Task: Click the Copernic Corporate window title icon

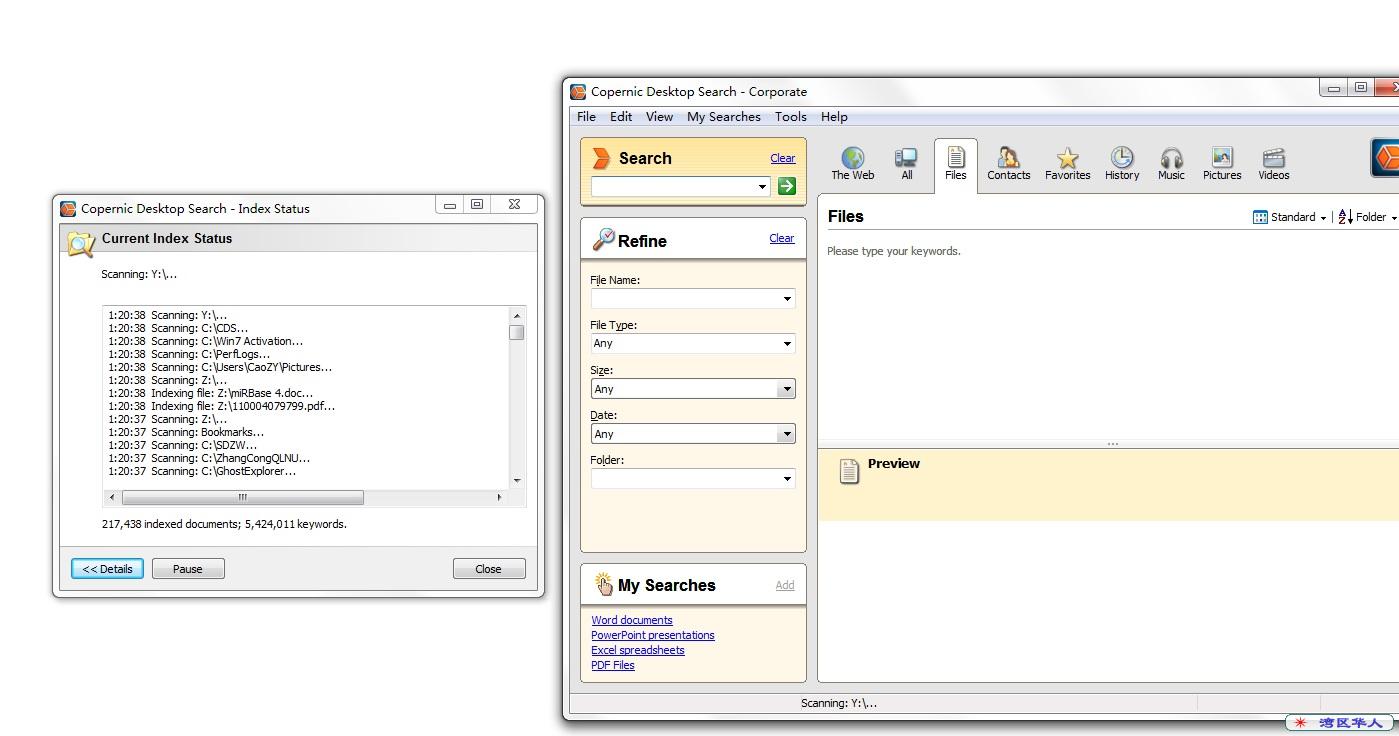Action: (578, 92)
